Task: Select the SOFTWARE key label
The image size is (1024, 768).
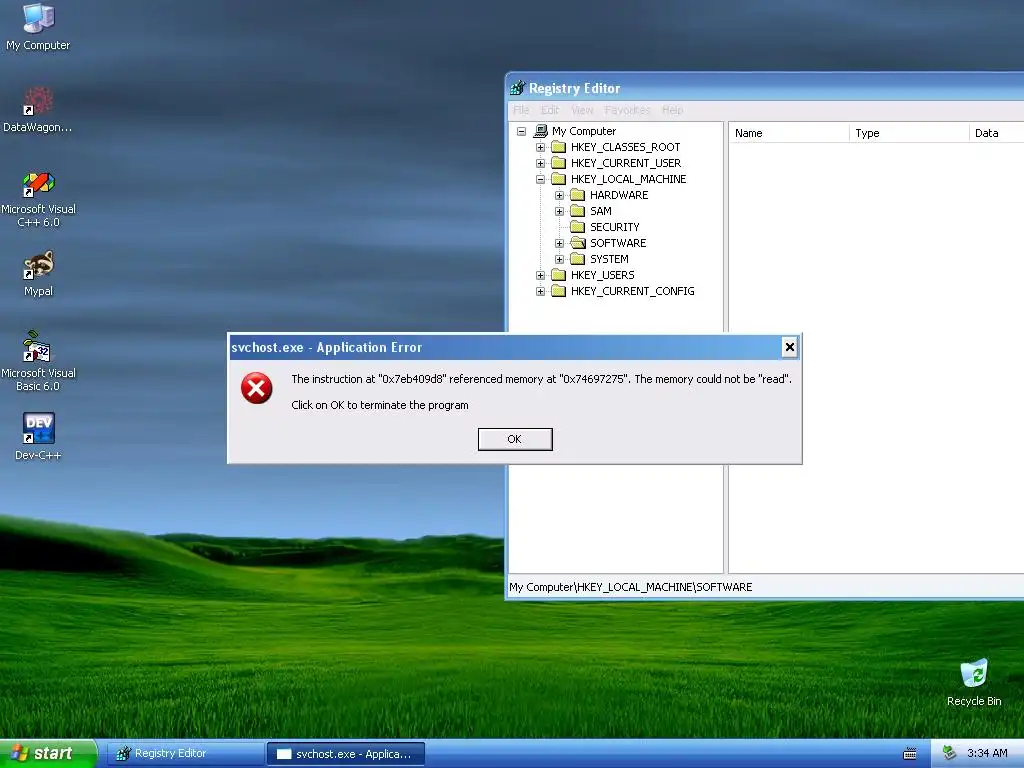Action: click(x=618, y=243)
